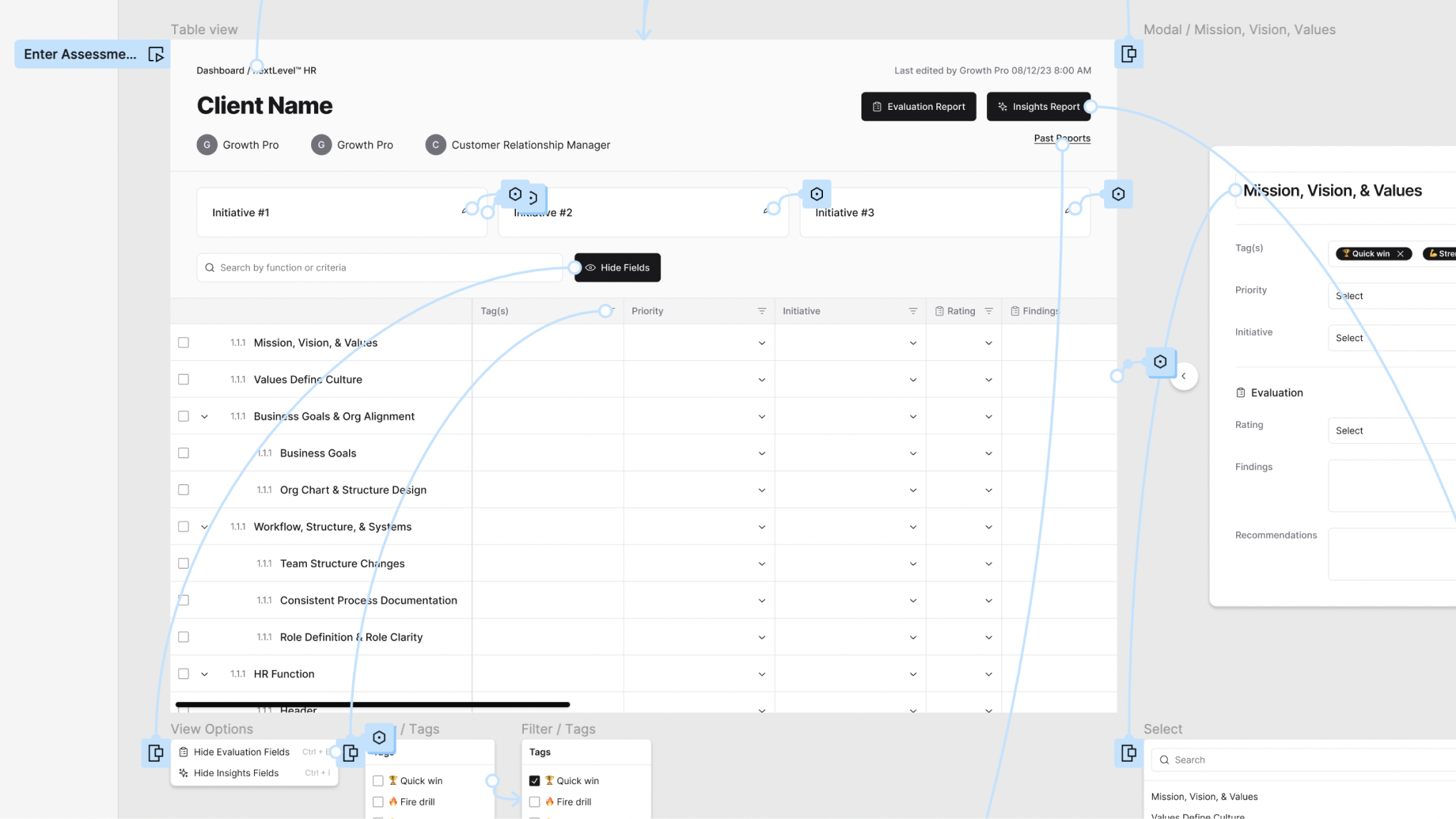Screen dimensions: 1456x819
Task: Collapse the Business Goals & Org Alignment row
Action: 204,417
